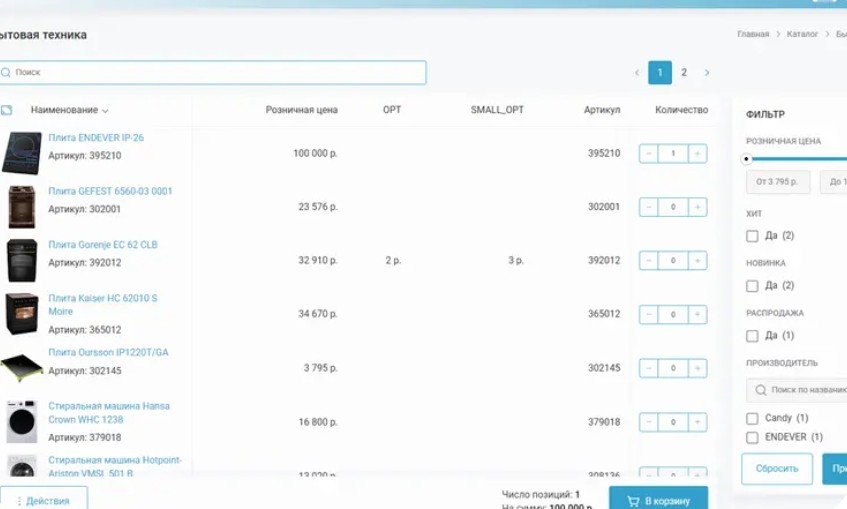This screenshot has height=509, width=847.
Task: Open ENDEVER IP-26 product thumbnail
Action: [22, 153]
